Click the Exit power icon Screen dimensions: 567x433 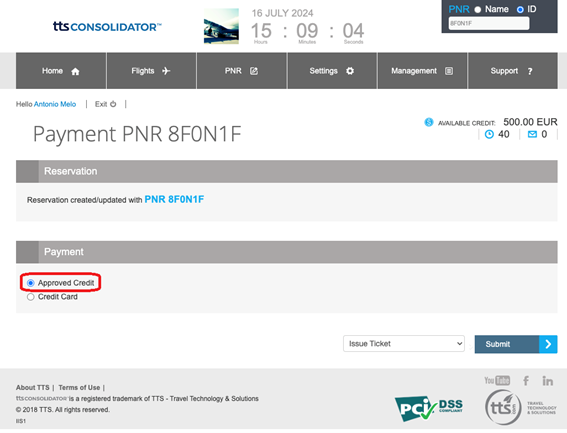tap(113, 104)
